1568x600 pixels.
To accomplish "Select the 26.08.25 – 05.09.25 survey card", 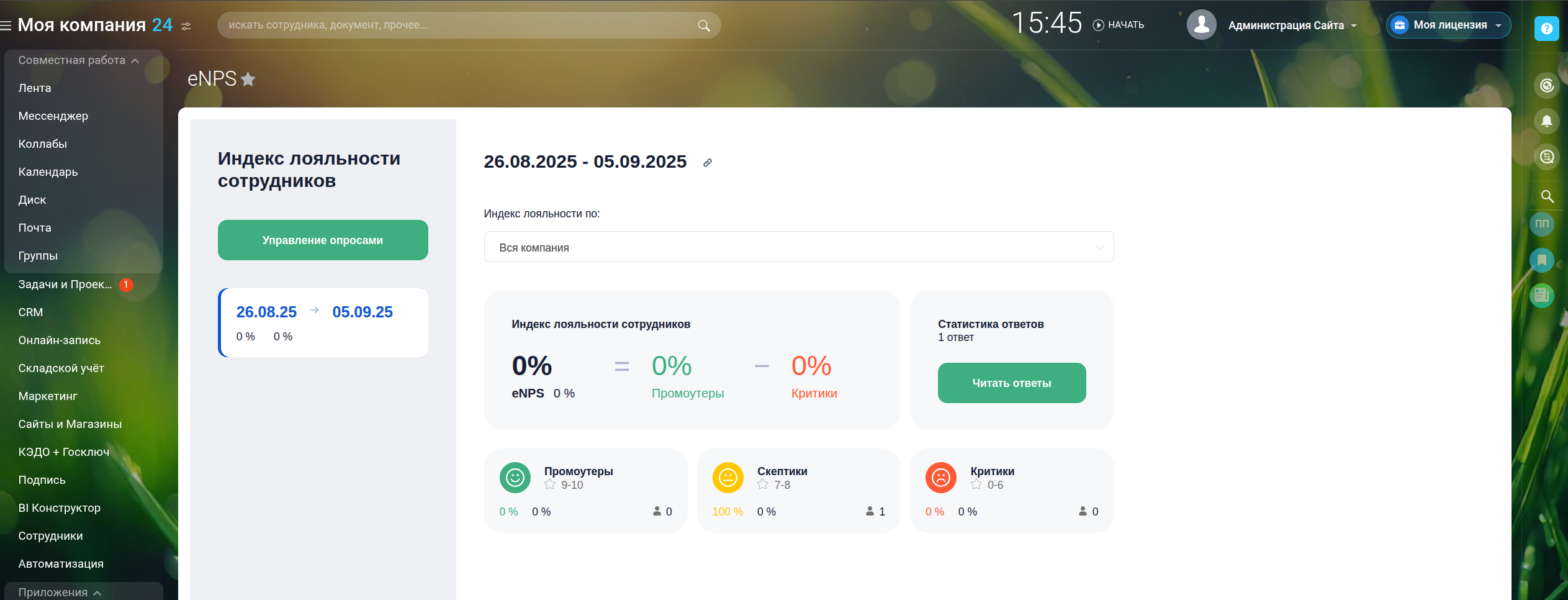I will pos(323,322).
